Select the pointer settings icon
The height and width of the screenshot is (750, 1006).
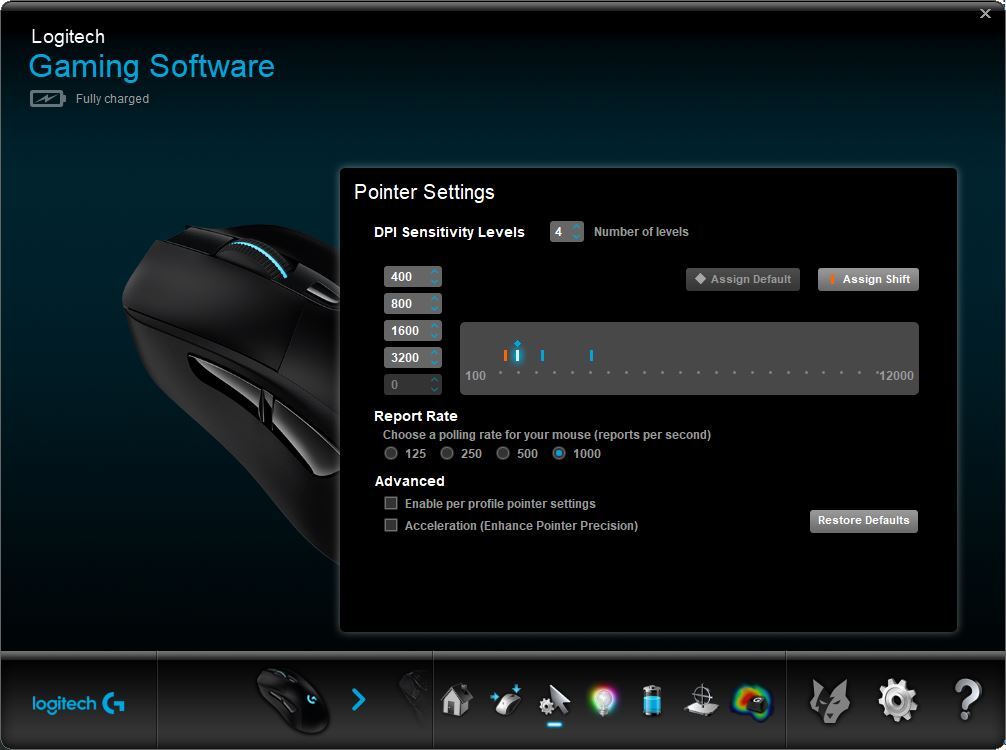click(x=554, y=700)
